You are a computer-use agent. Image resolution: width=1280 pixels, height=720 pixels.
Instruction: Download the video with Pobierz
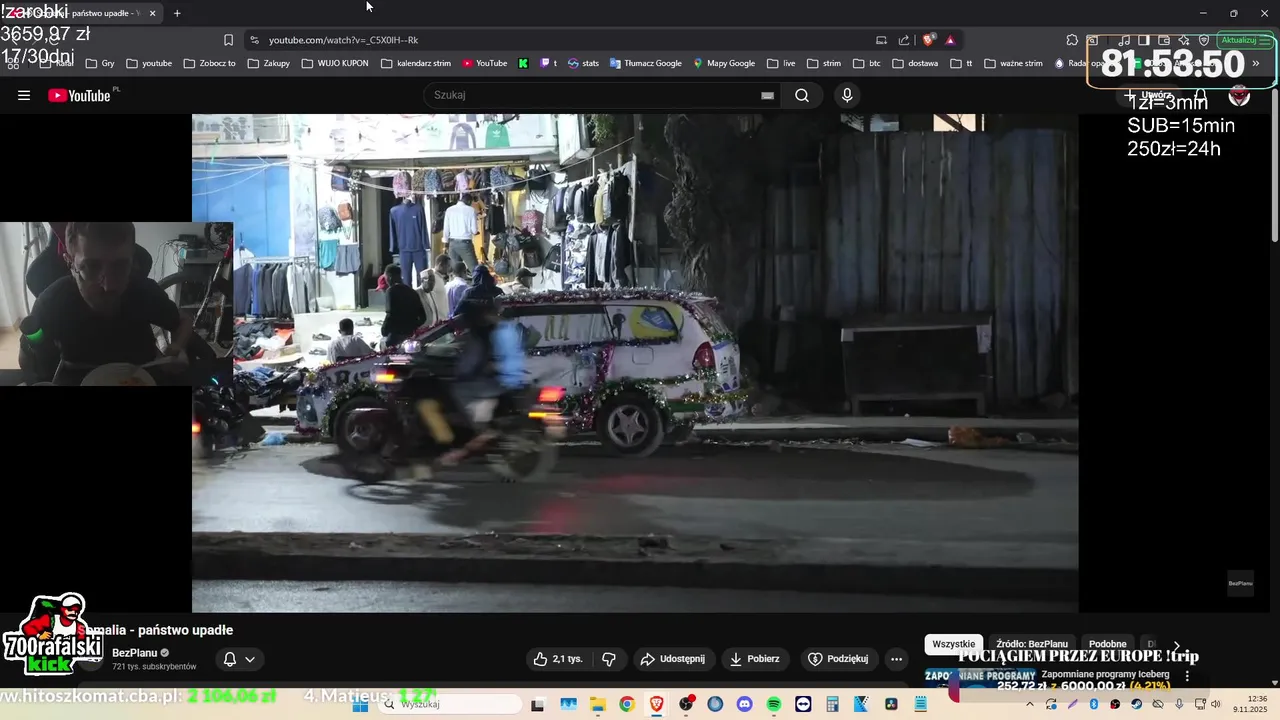click(755, 659)
